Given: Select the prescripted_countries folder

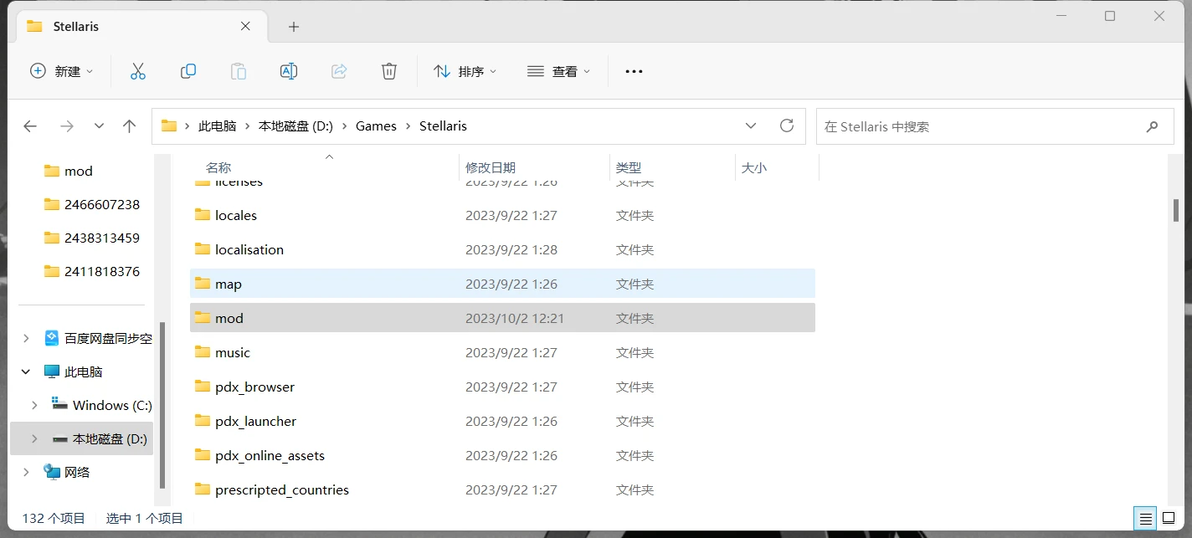Looking at the screenshot, I should 502,489.
